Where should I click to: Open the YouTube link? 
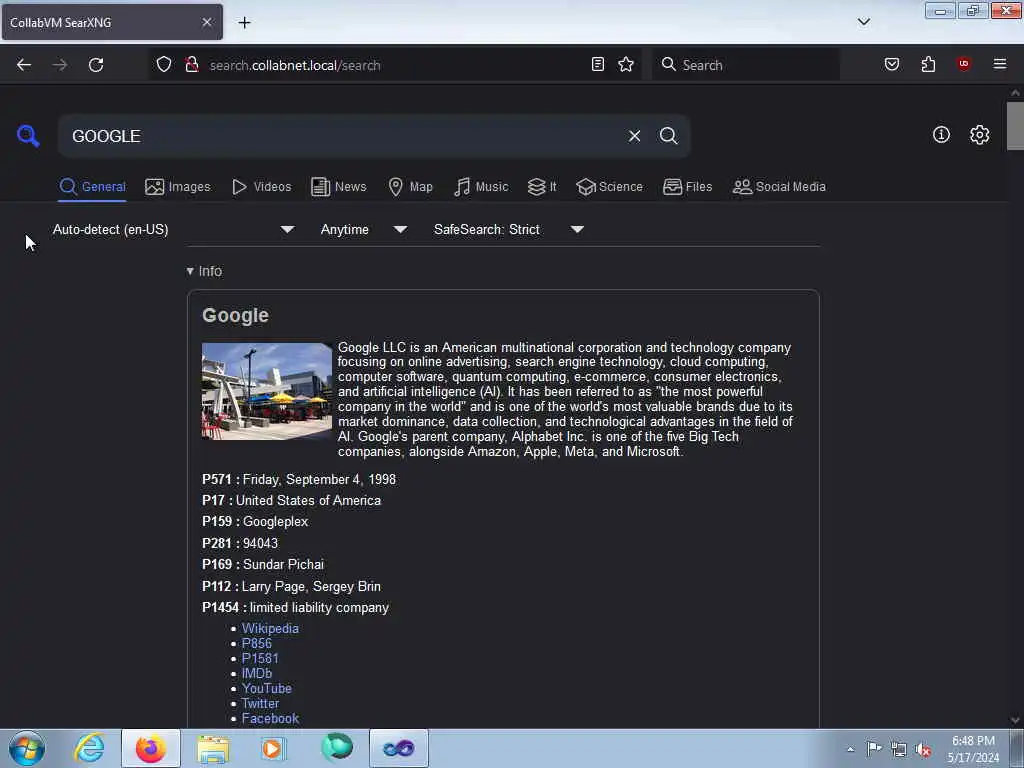pos(266,688)
